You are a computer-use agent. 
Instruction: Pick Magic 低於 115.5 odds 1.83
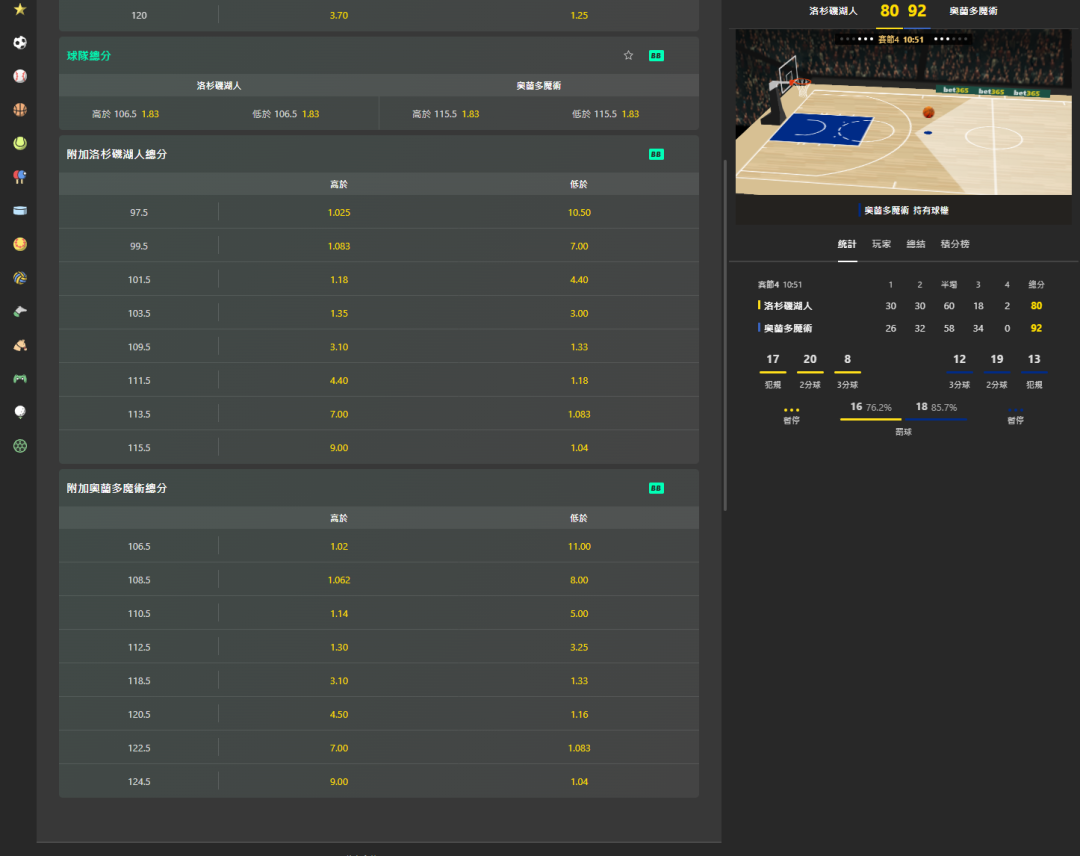click(605, 114)
